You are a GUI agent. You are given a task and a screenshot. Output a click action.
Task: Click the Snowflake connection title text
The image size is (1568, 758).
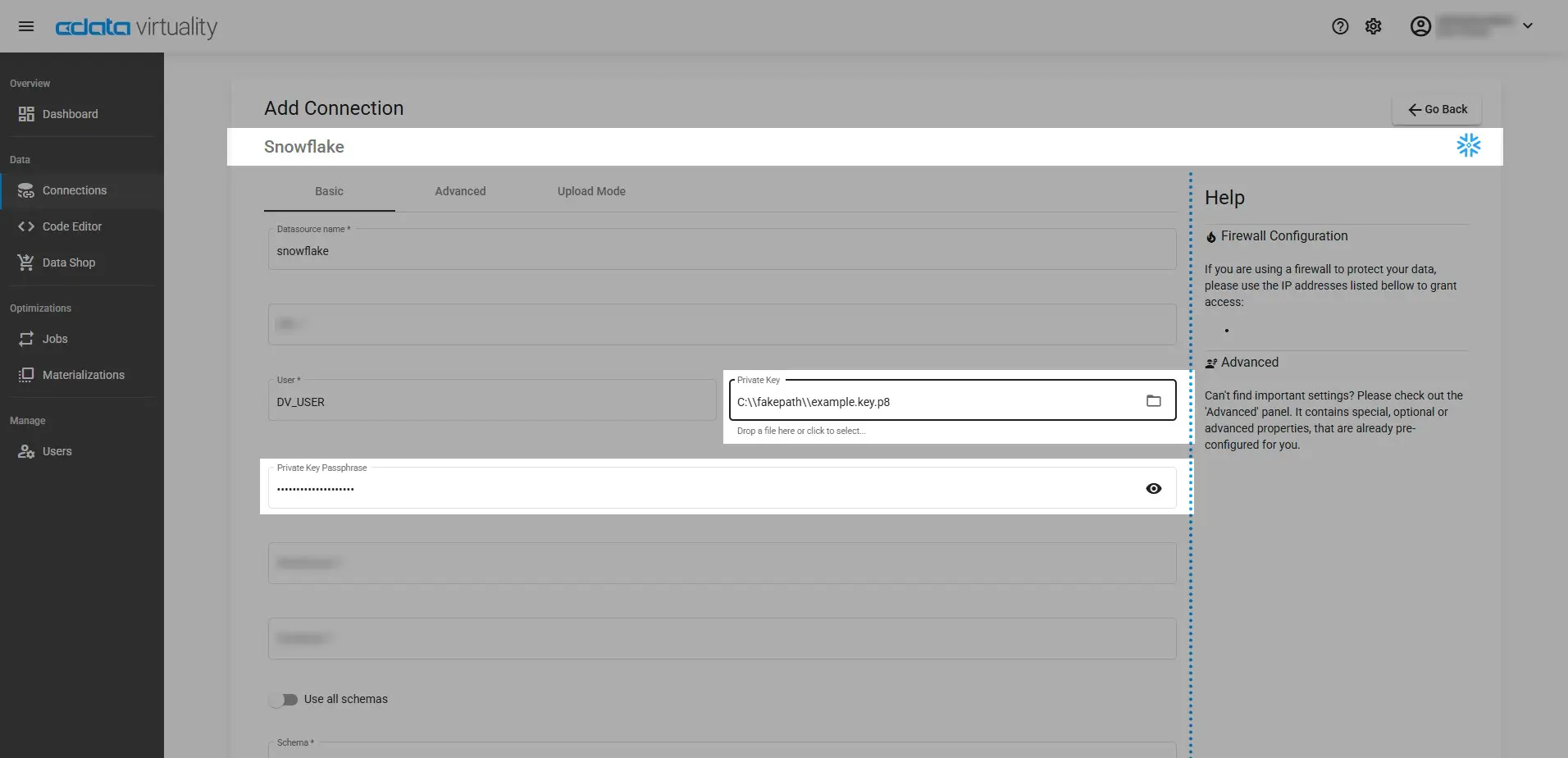pos(304,147)
